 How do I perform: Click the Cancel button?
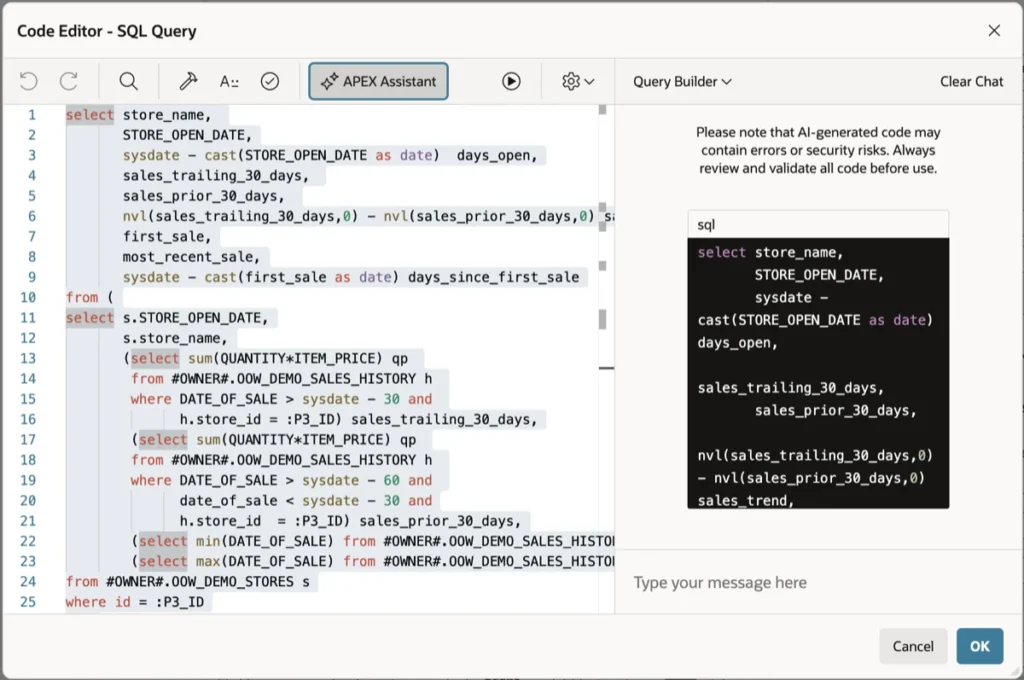click(913, 646)
